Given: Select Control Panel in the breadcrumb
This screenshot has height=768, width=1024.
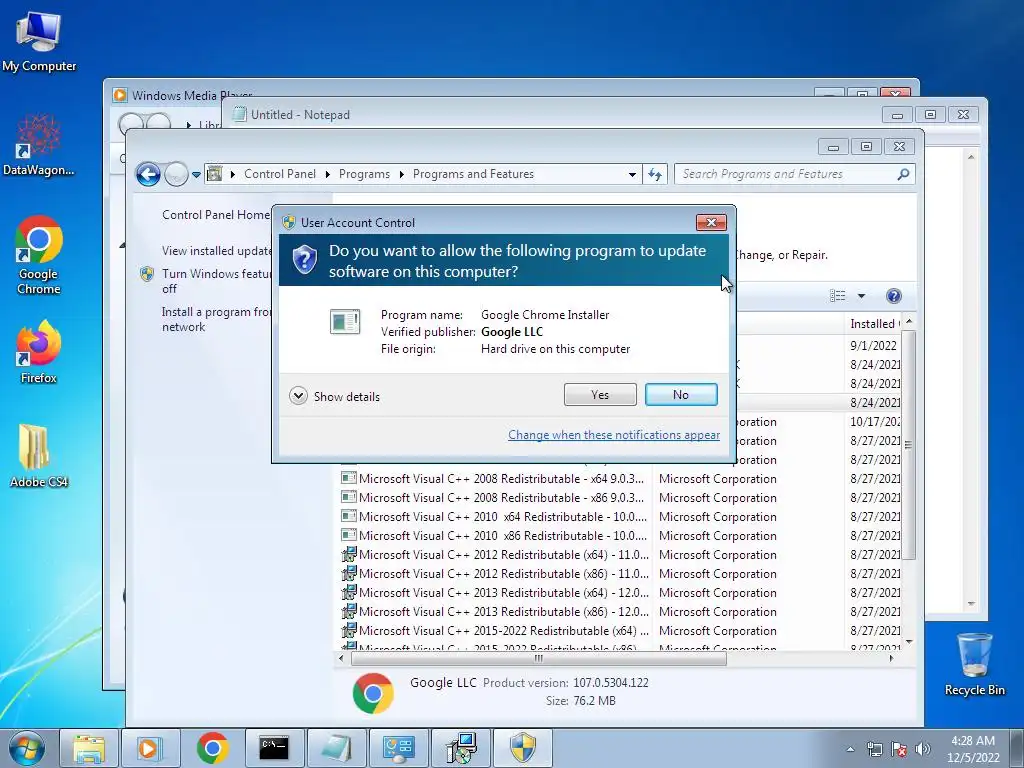Looking at the screenshot, I should [280, 174].
